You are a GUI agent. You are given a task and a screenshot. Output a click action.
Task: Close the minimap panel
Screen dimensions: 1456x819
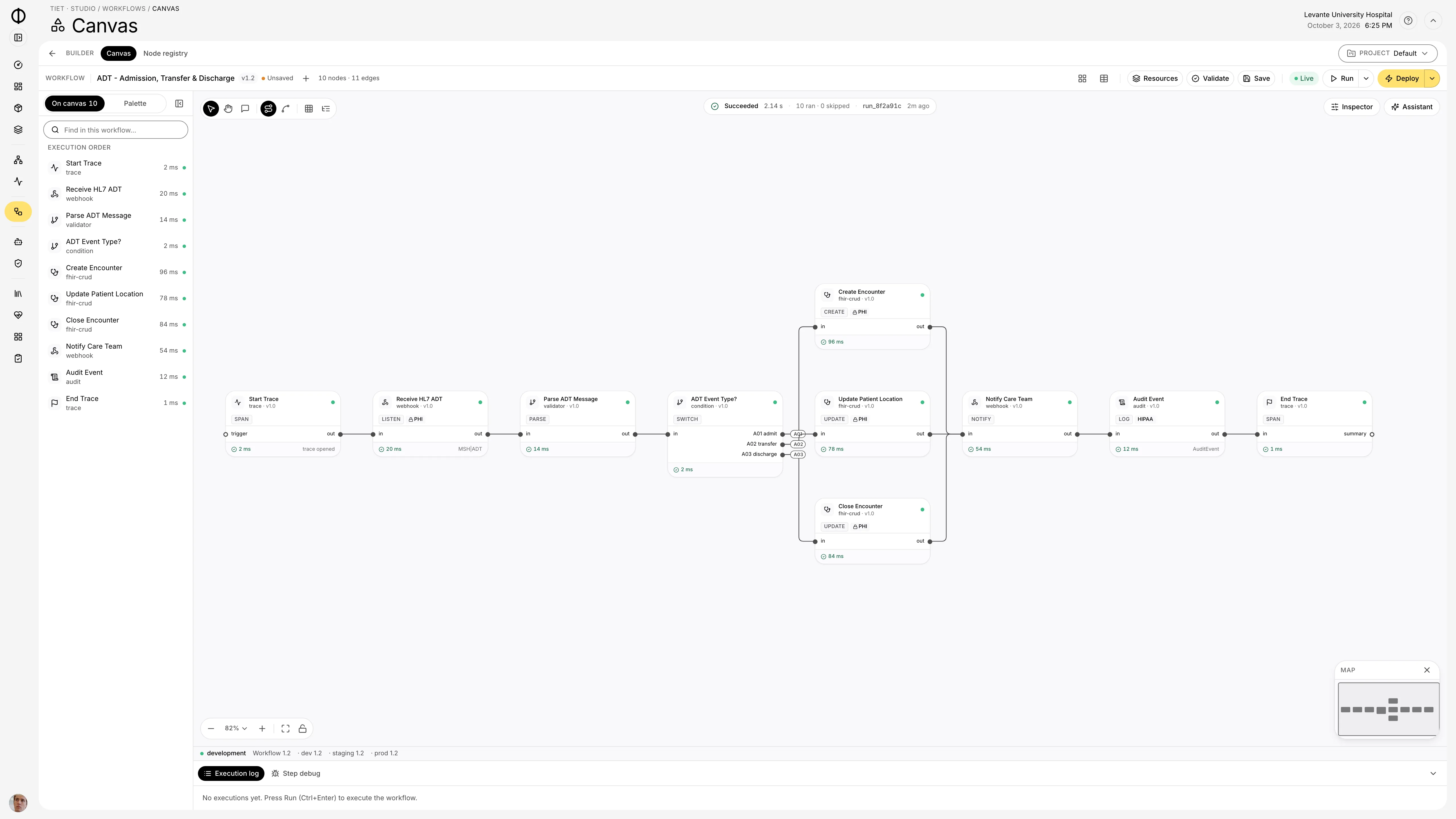click(x=1427, y=670)
